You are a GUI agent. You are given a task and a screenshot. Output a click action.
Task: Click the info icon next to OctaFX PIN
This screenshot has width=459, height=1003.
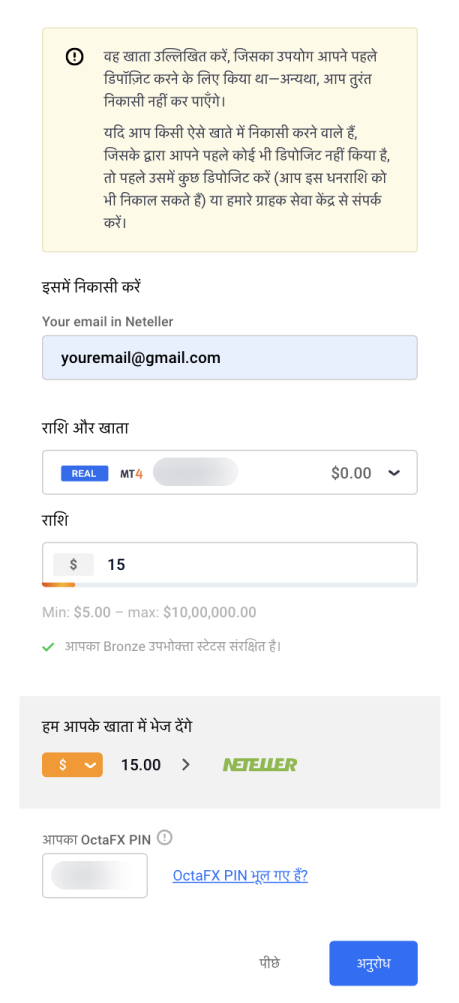tap(166, 837)
